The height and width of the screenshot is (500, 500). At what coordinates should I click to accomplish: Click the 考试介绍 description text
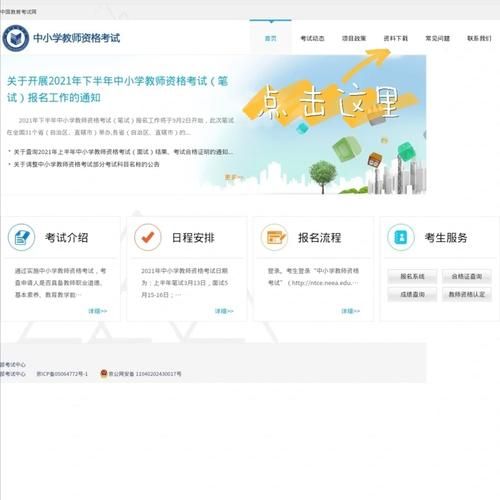(60, 283)
